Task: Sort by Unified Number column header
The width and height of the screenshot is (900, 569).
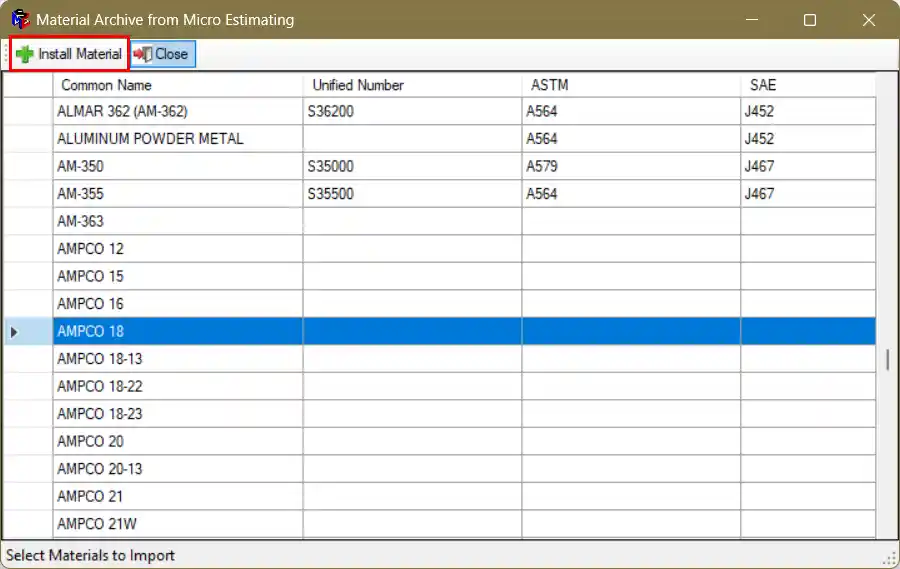Action: point(412,85)
